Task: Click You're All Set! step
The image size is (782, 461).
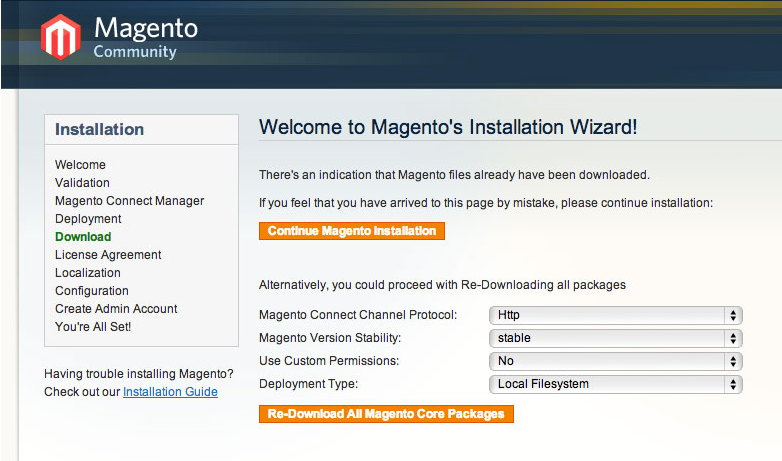Action: [x=93, y=327]
